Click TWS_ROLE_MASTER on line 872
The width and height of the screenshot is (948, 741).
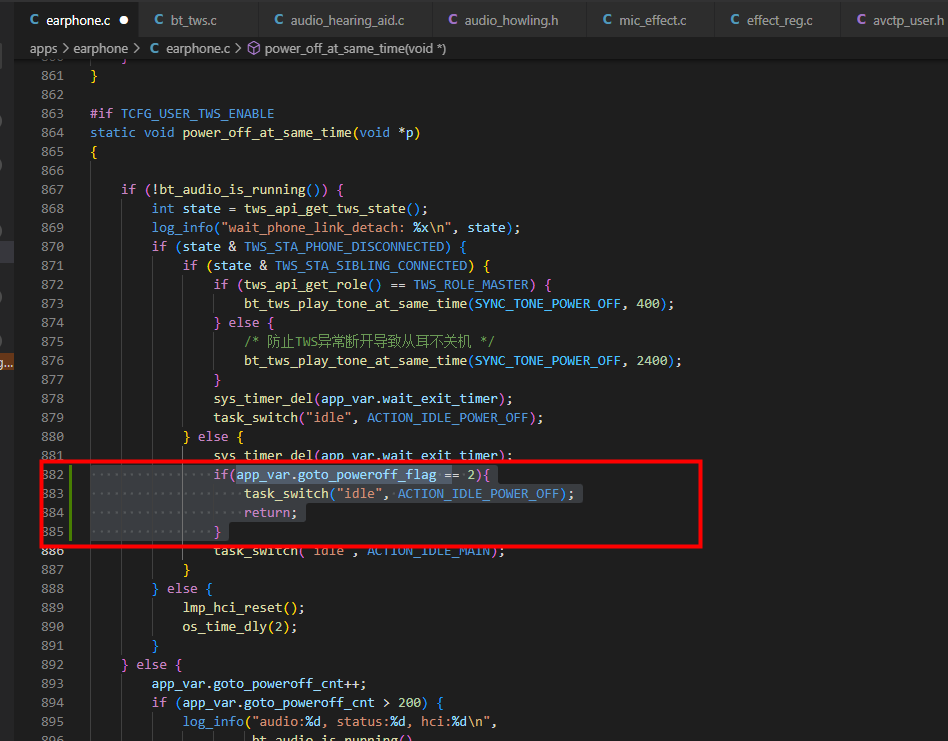471,285
